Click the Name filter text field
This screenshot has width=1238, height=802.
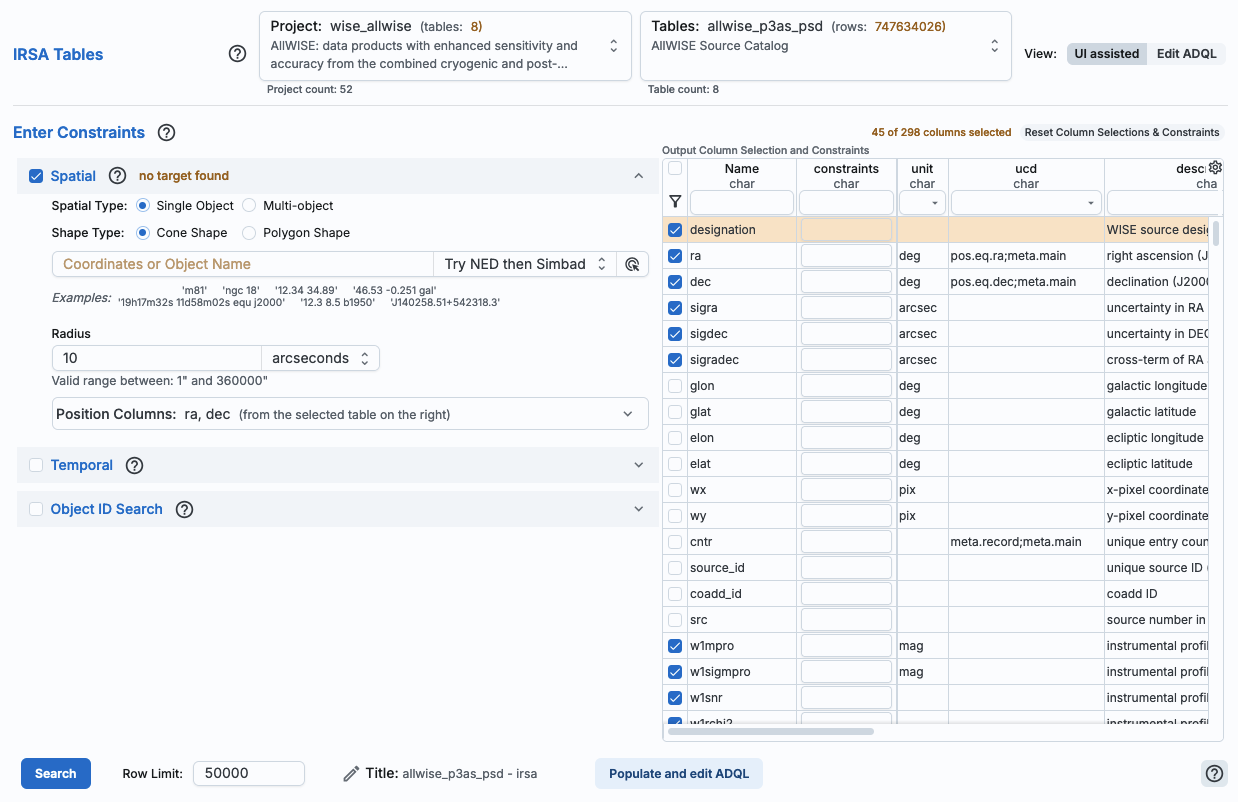coord(741,202)
